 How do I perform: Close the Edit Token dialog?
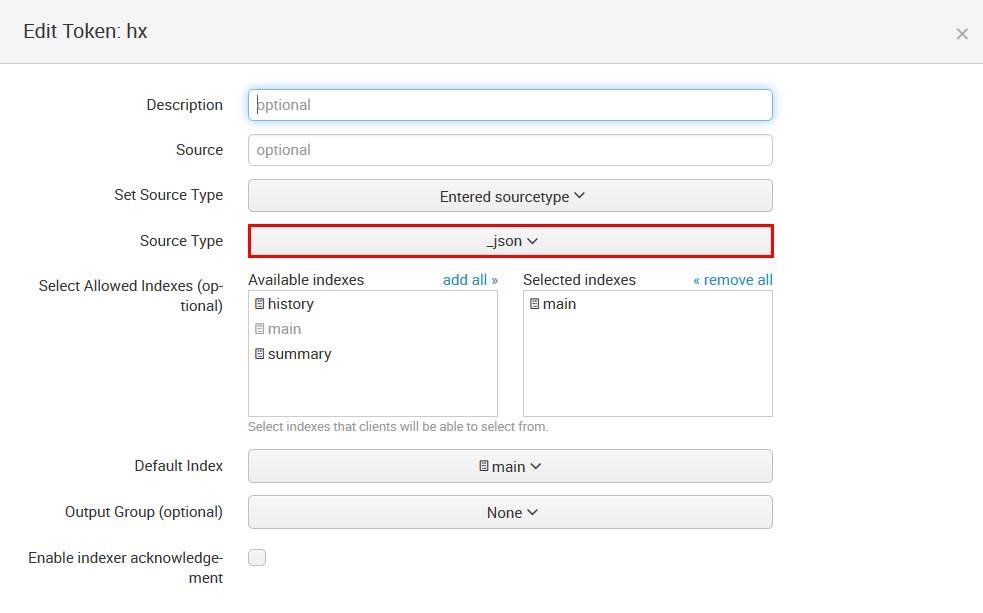(962, 33)
